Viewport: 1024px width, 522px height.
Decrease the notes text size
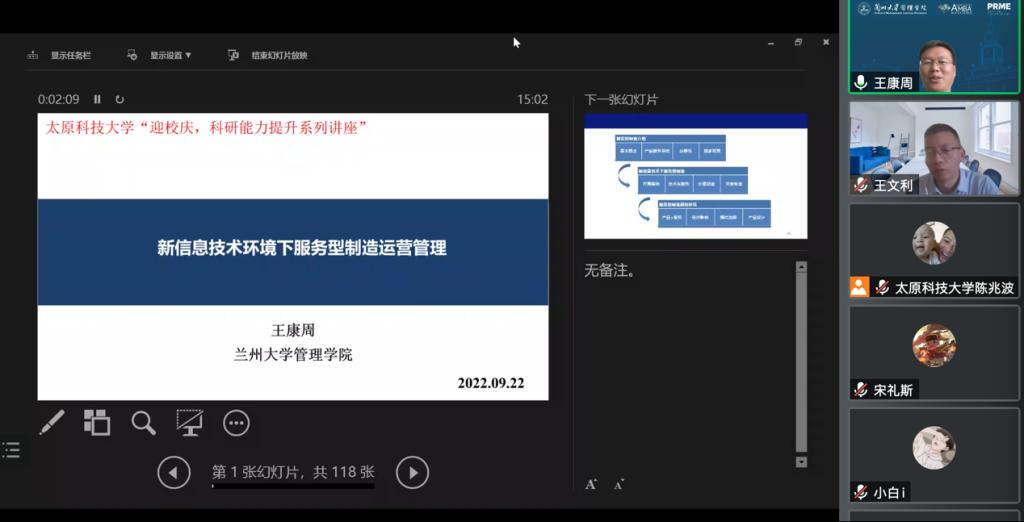coord(619,484)
